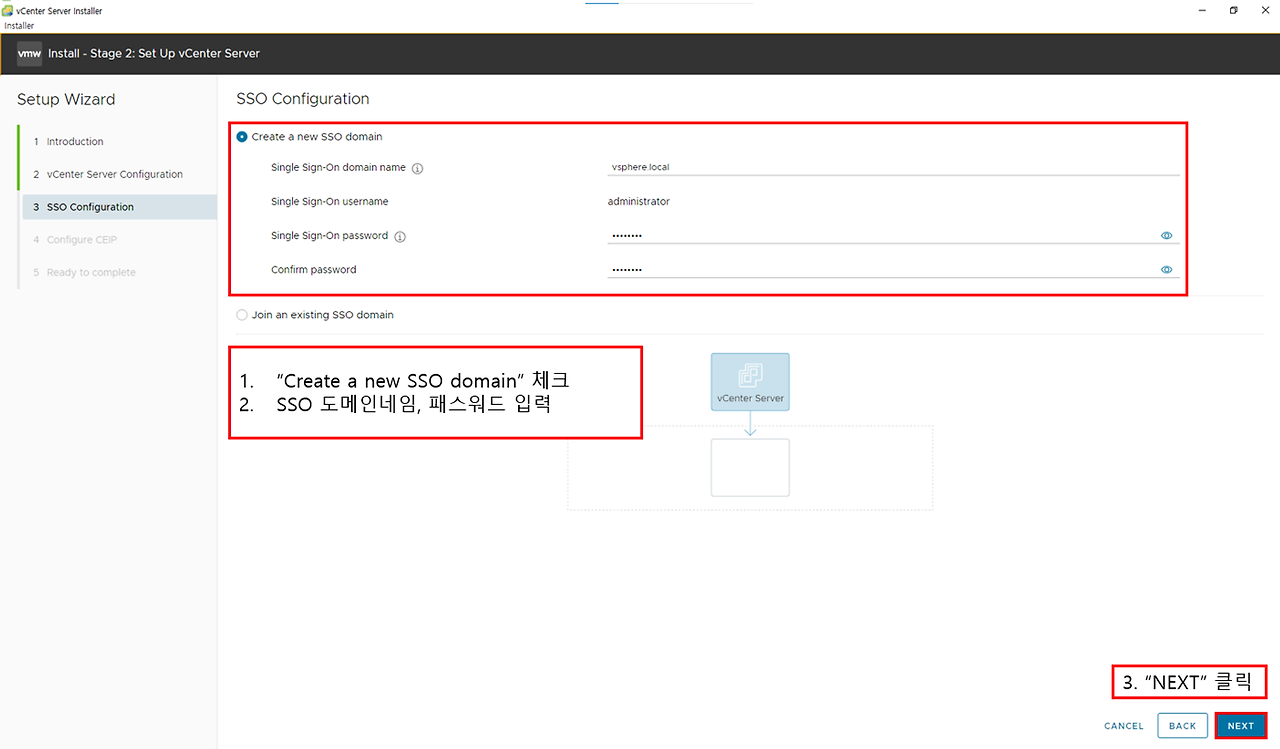Show Single Sign-On password with eye icon
Screen dimensions: 1280x749
point(1166,236)
